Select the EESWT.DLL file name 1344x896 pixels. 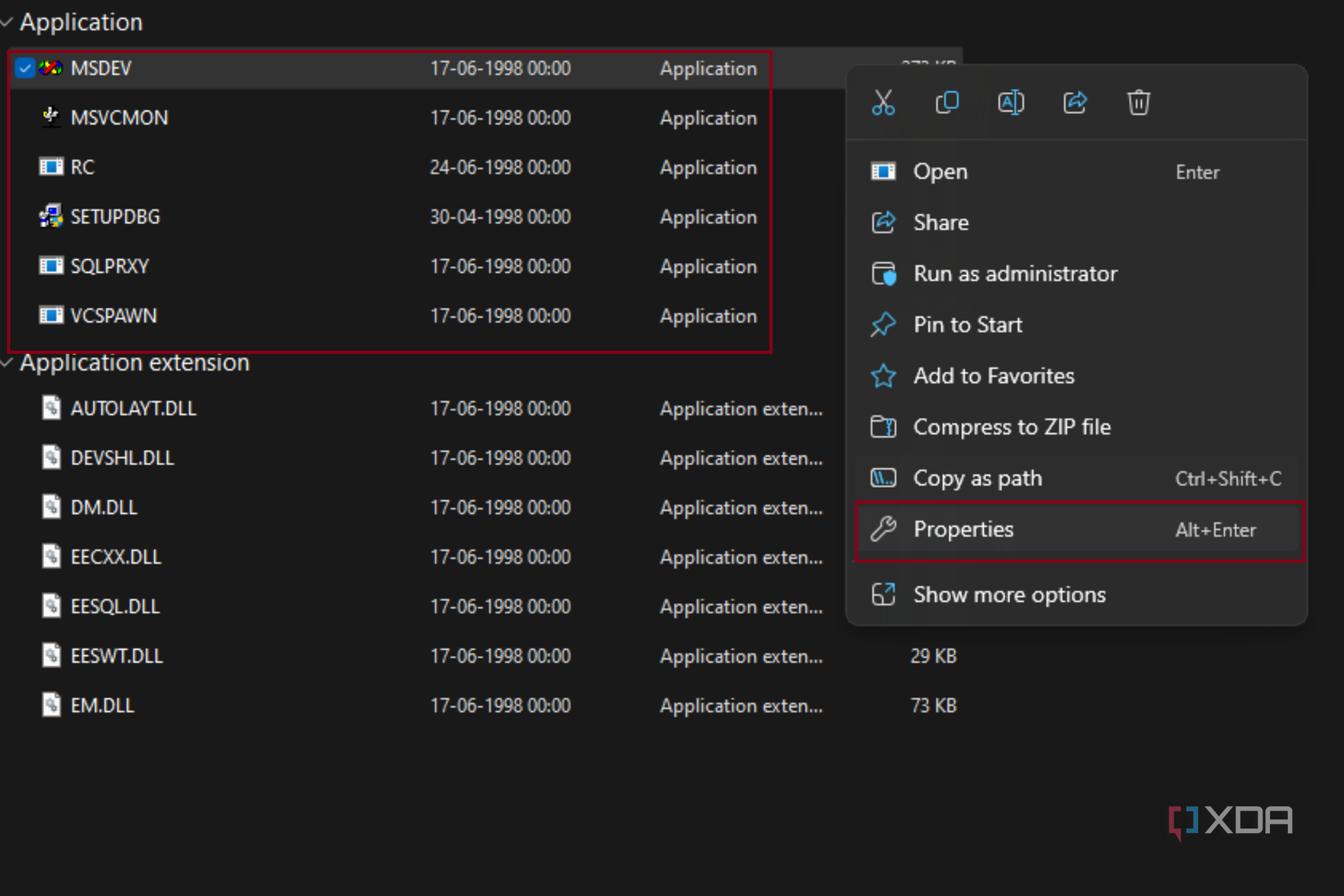pos(116,656)
